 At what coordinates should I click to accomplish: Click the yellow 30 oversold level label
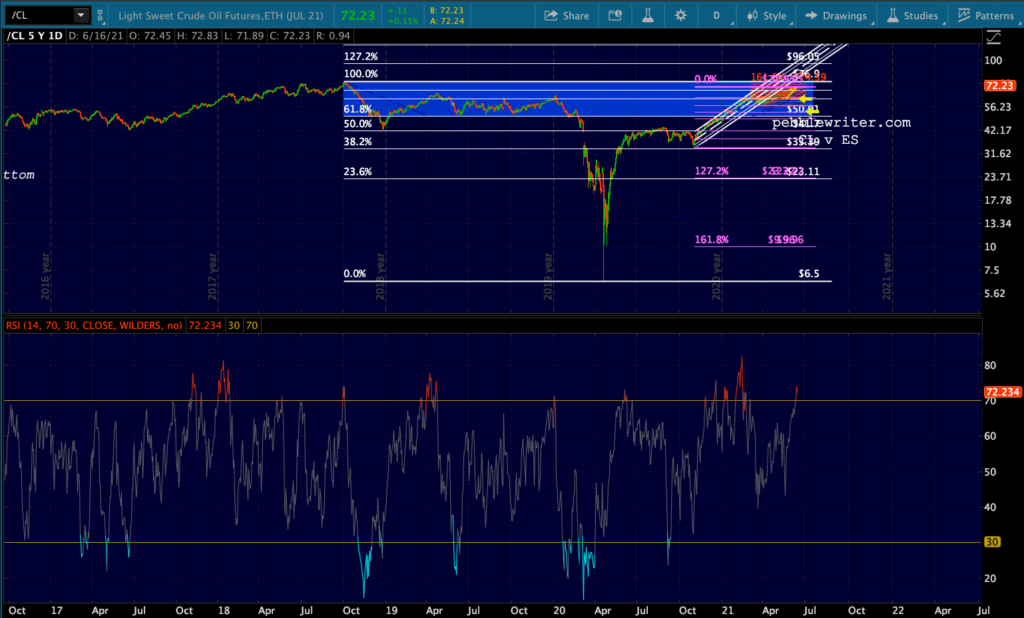(x=994, y=543)
